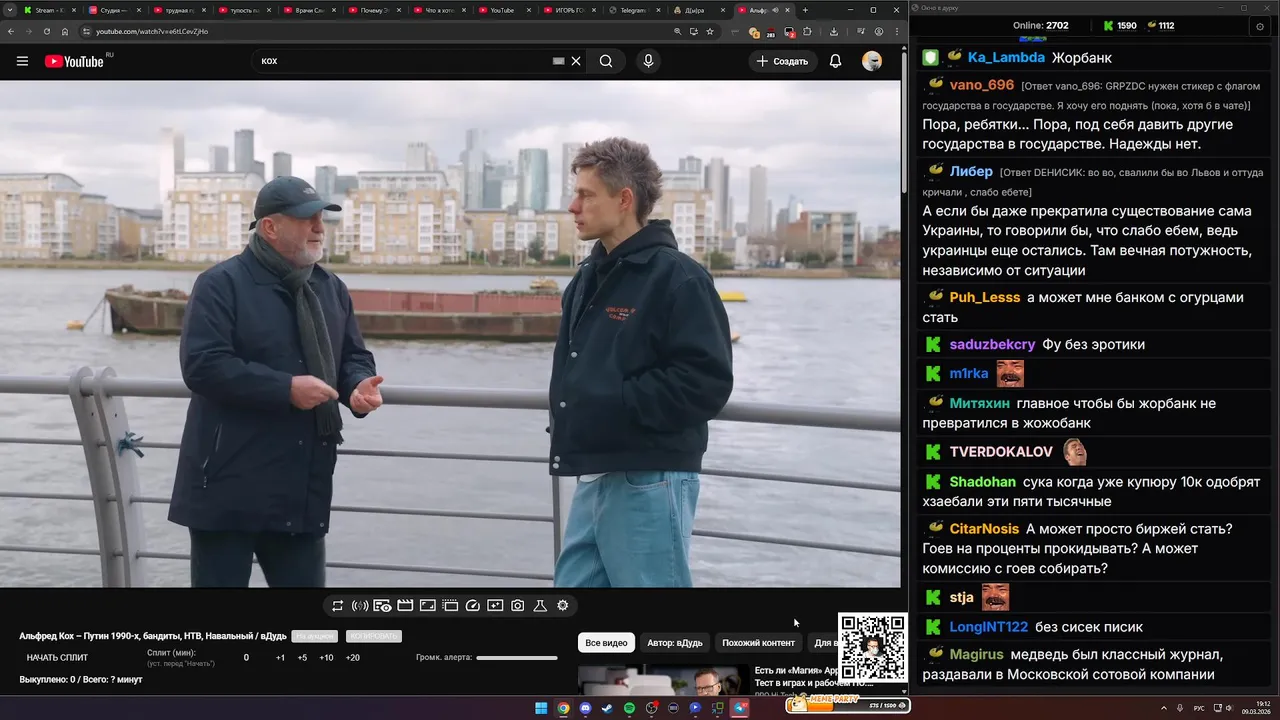The image size is (1280, 720).
Task: Open the player toolbar gear settings
Action: click(563, 605)
